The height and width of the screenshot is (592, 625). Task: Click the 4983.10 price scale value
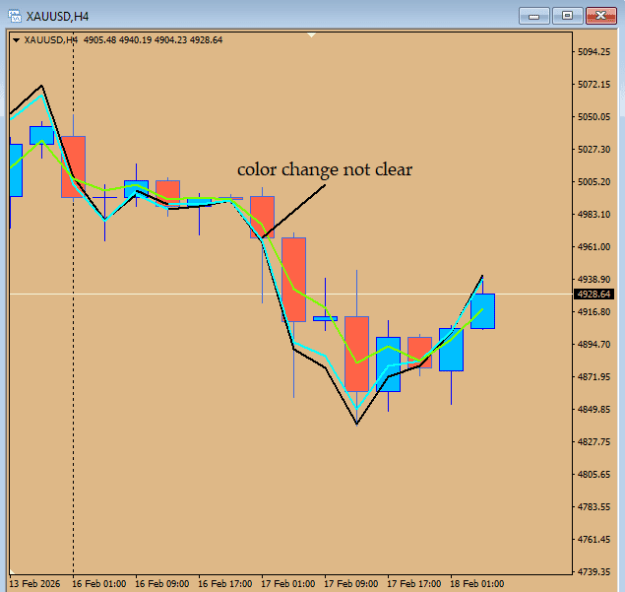pyautogui.click(x=594, y=214)
